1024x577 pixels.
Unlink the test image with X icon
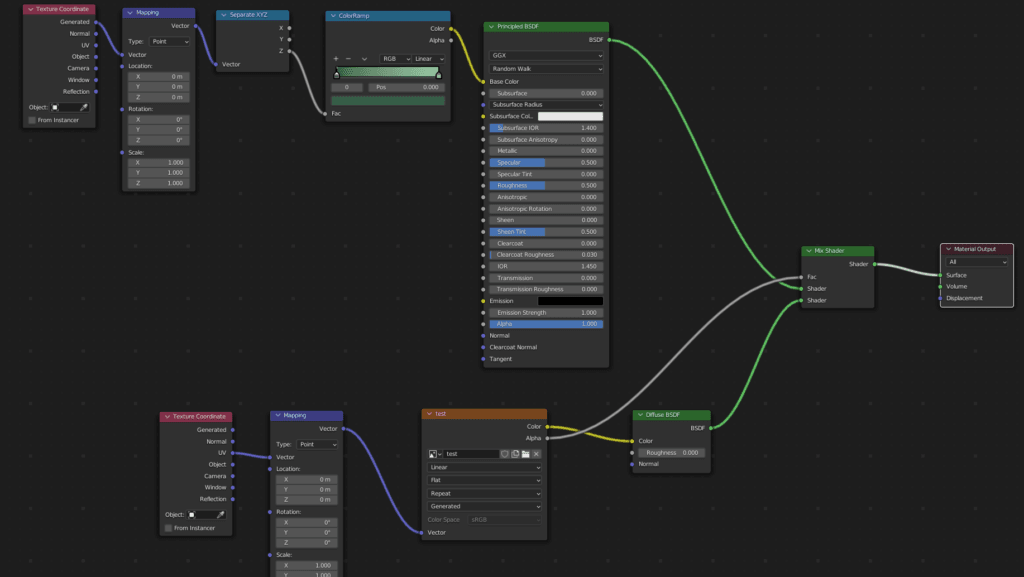click(x=536, y=454)
